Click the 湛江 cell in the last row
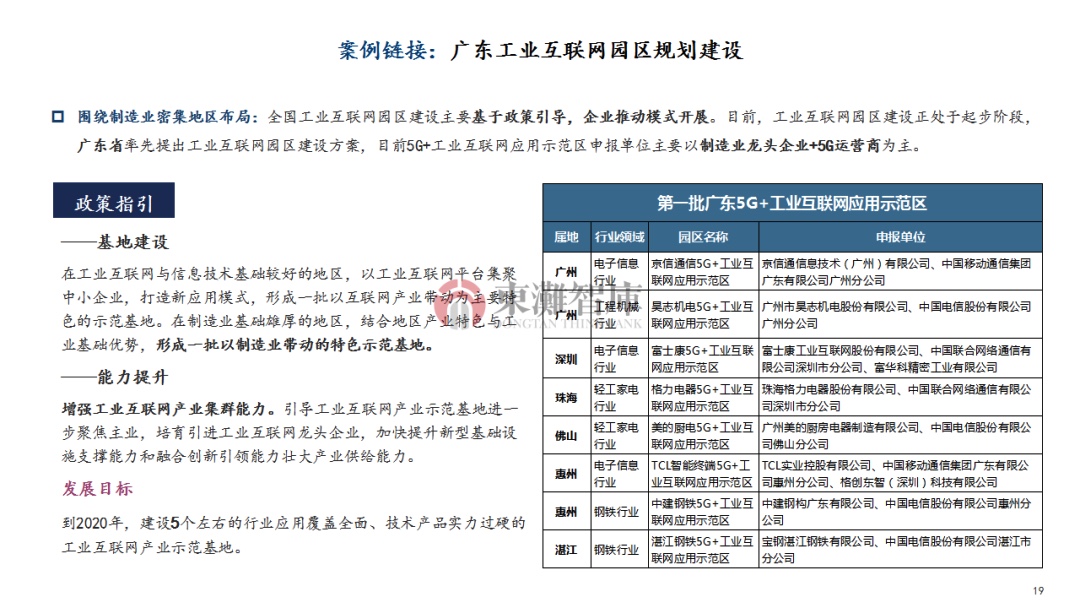This screenshot has height=608, width=1080. point(566,550)
